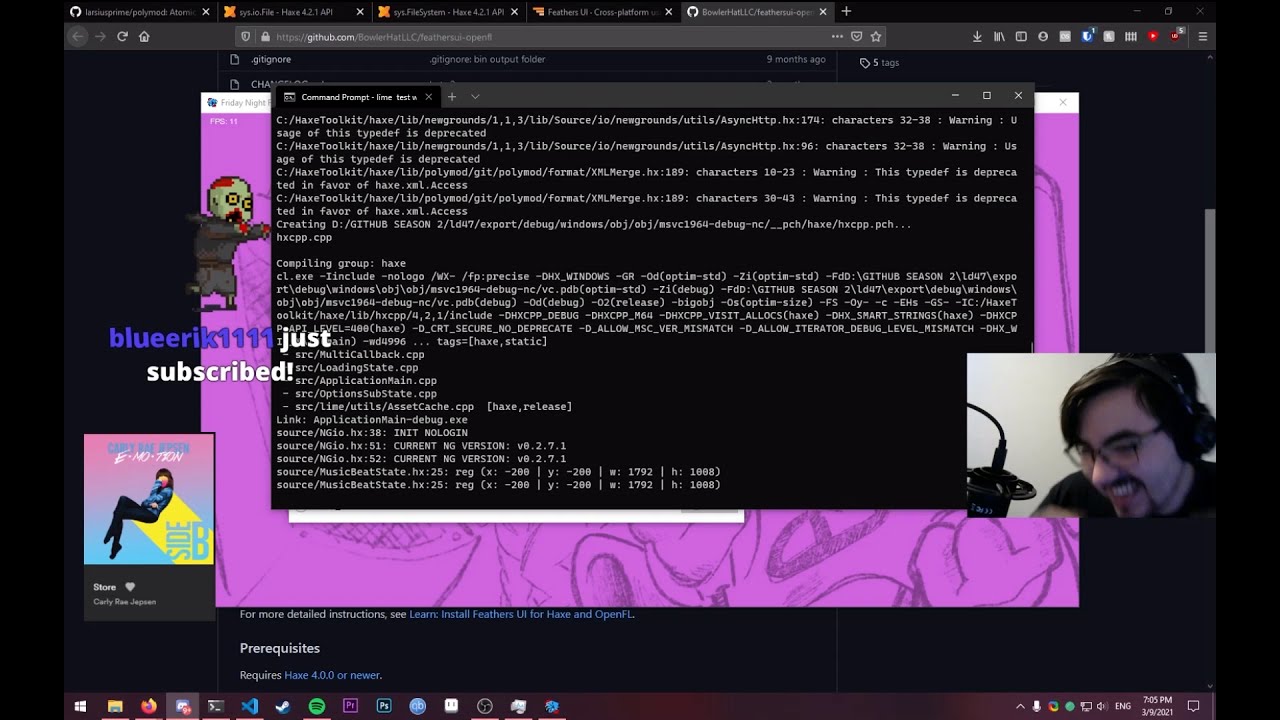Click '9 months ago' commit timestamp

(x=796, y=60)
